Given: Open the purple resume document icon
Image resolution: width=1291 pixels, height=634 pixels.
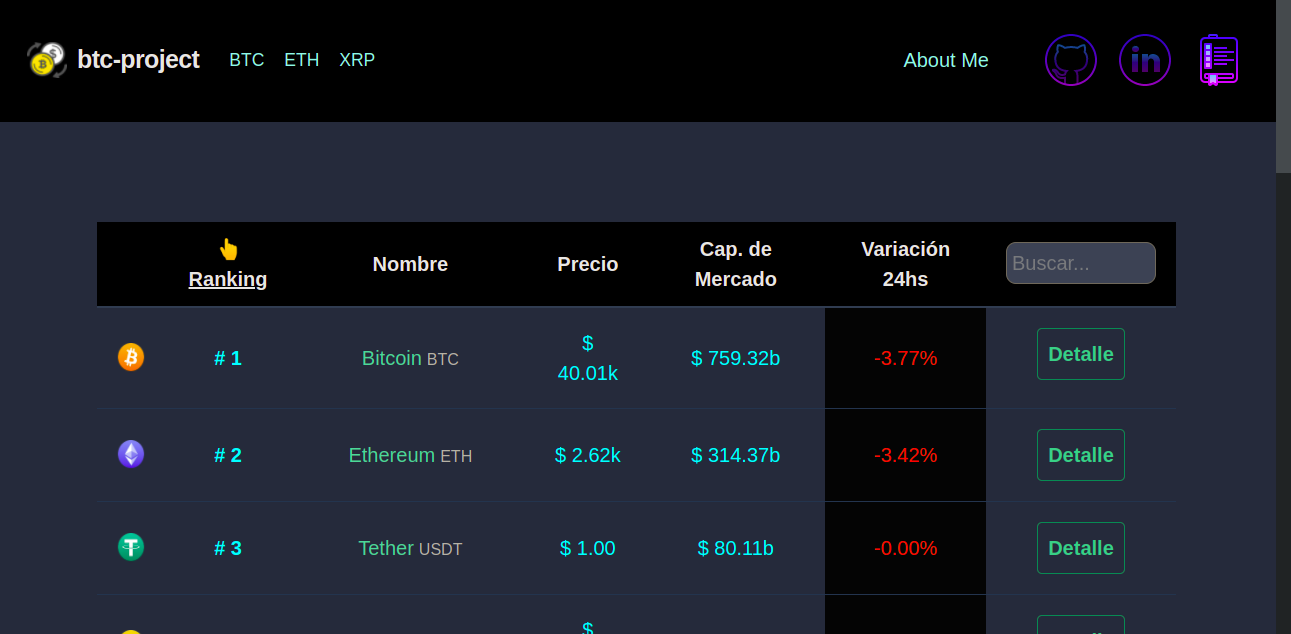Looking at the screenshot, I should (x=1219, y=60).
